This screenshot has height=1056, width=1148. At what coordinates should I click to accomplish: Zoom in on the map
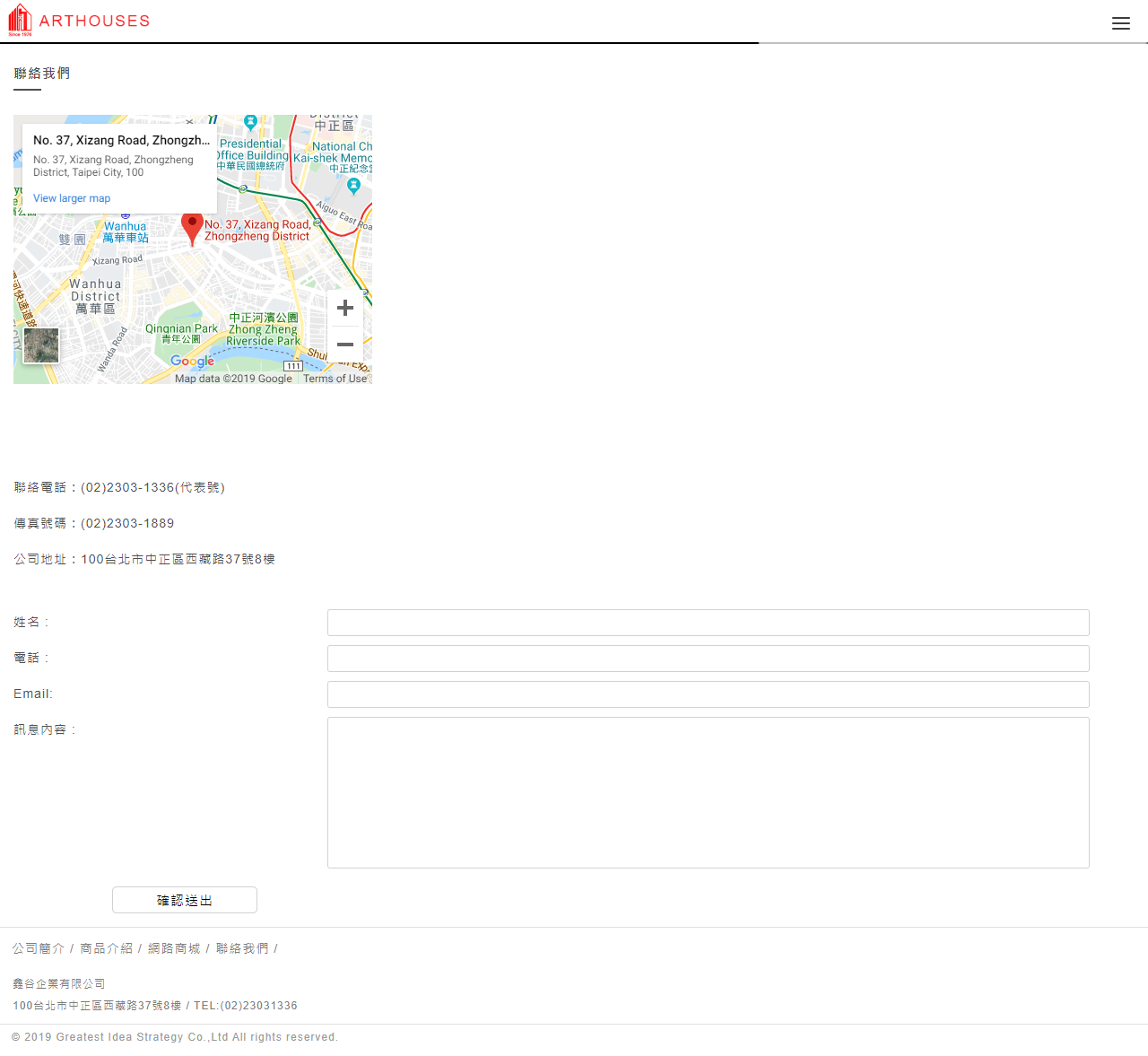coord(345,308)
